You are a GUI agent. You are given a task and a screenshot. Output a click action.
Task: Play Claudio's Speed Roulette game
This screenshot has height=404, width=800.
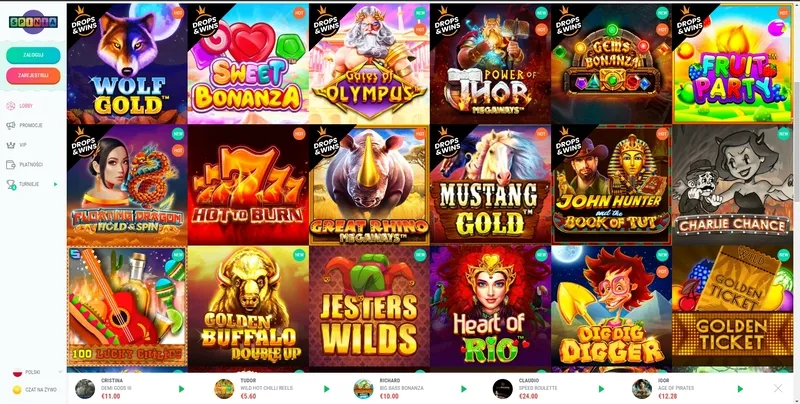pos(602,389)
